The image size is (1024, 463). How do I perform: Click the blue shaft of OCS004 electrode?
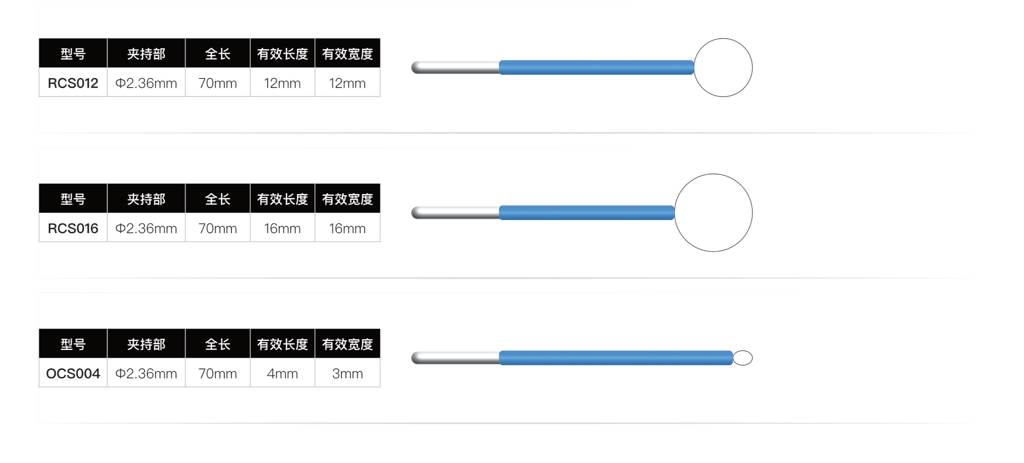click(x=616, y=358)
